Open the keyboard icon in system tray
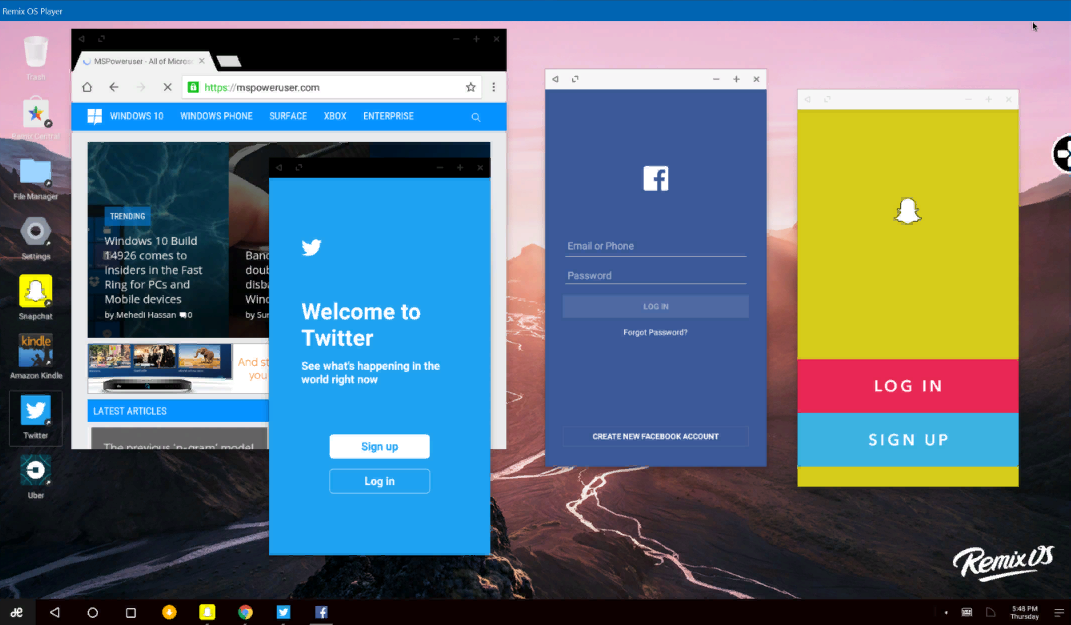The height and width of the screenshot is (625, 1071). coord(966,612)
